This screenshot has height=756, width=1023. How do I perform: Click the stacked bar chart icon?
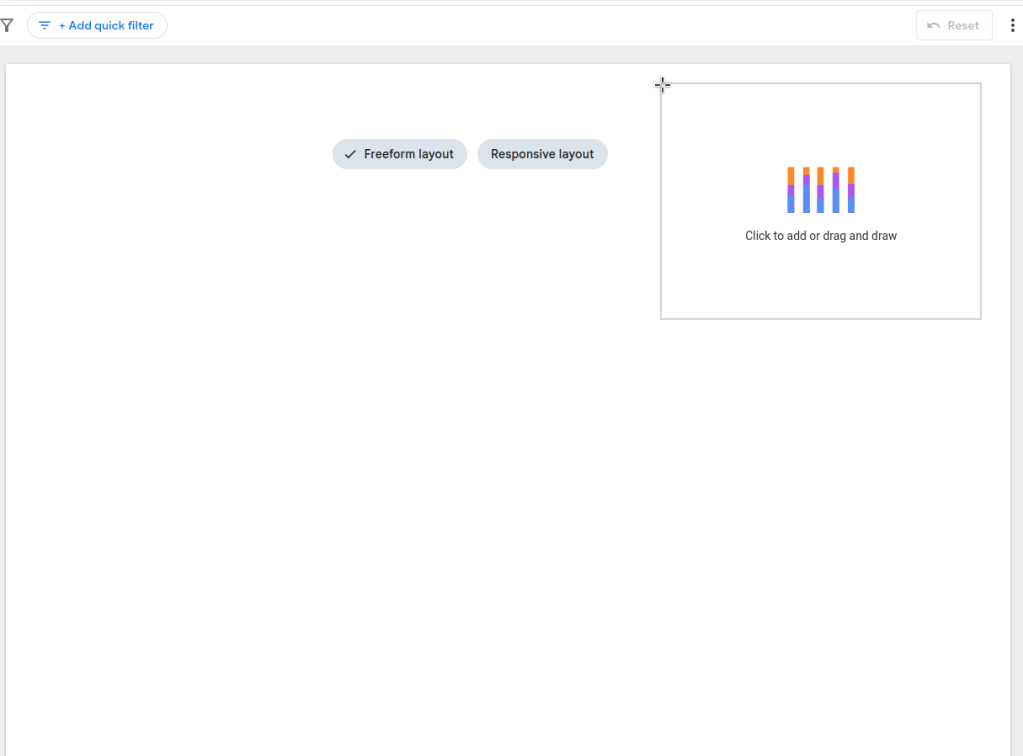[x=820, y=190]
